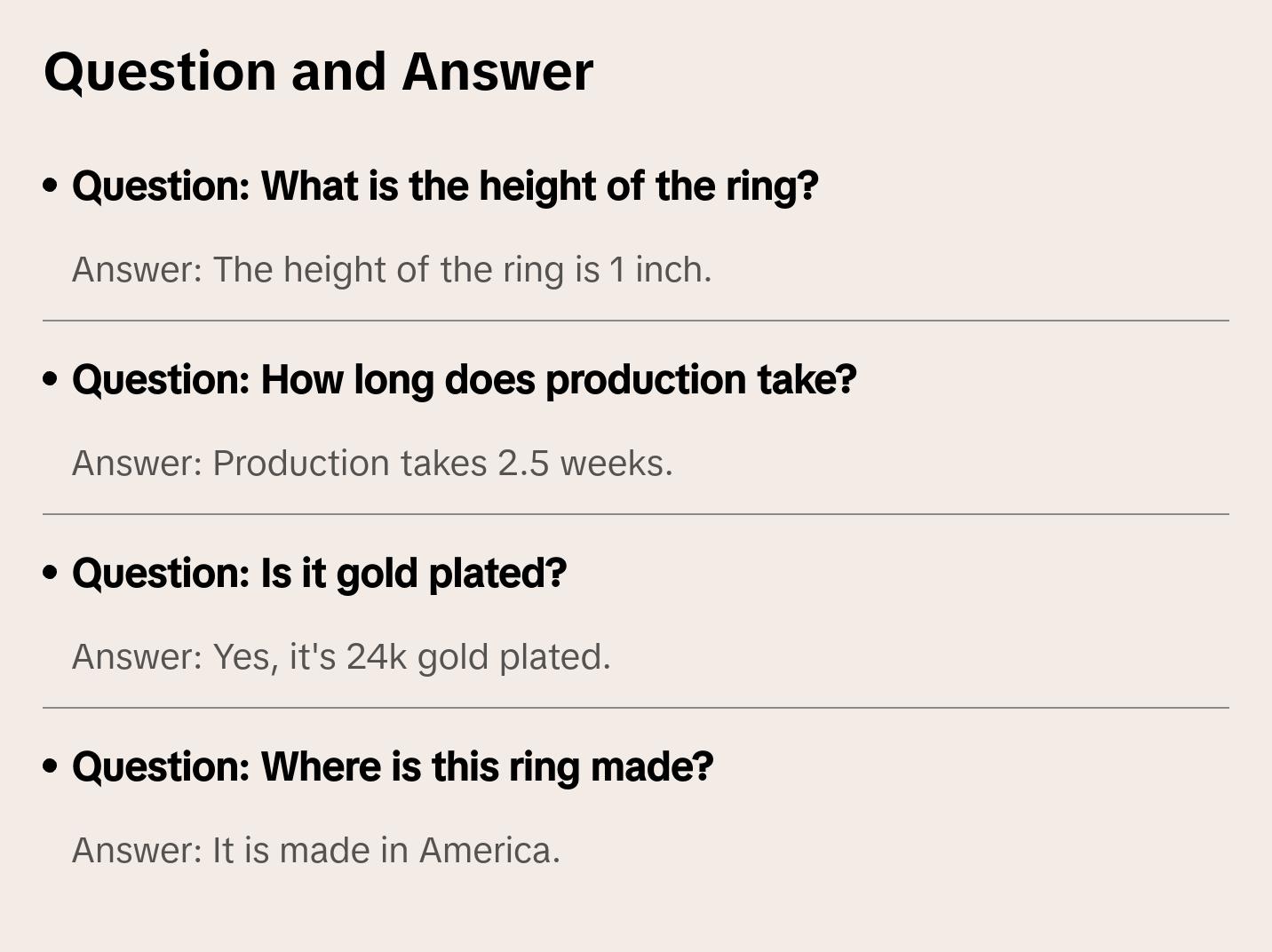Image resolution: width=1272 pixels, height=952 pixels.
Task: Click the word "America" in the last answer
Action: click(x=489, y=851)
